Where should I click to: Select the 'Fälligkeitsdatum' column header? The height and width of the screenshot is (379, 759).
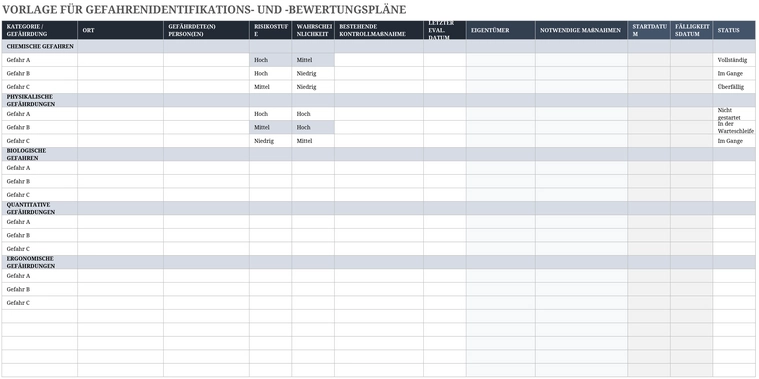click(x=691, y=30)
